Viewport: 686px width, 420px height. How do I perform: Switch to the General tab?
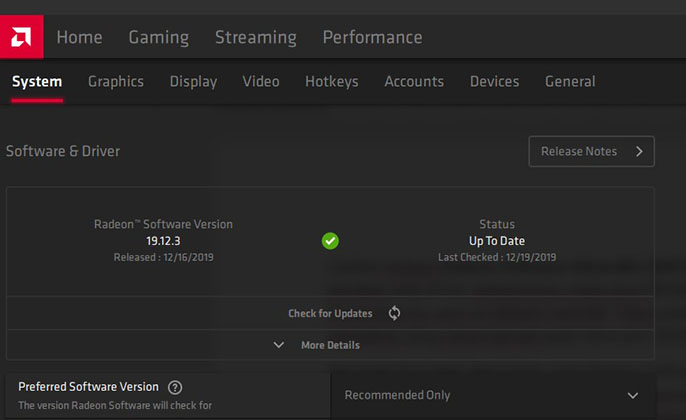click(x=570, y=81)
